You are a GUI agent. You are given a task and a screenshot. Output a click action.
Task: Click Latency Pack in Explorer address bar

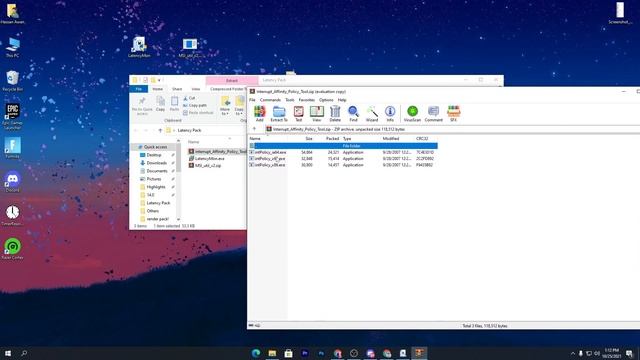[x=189, y=130]
